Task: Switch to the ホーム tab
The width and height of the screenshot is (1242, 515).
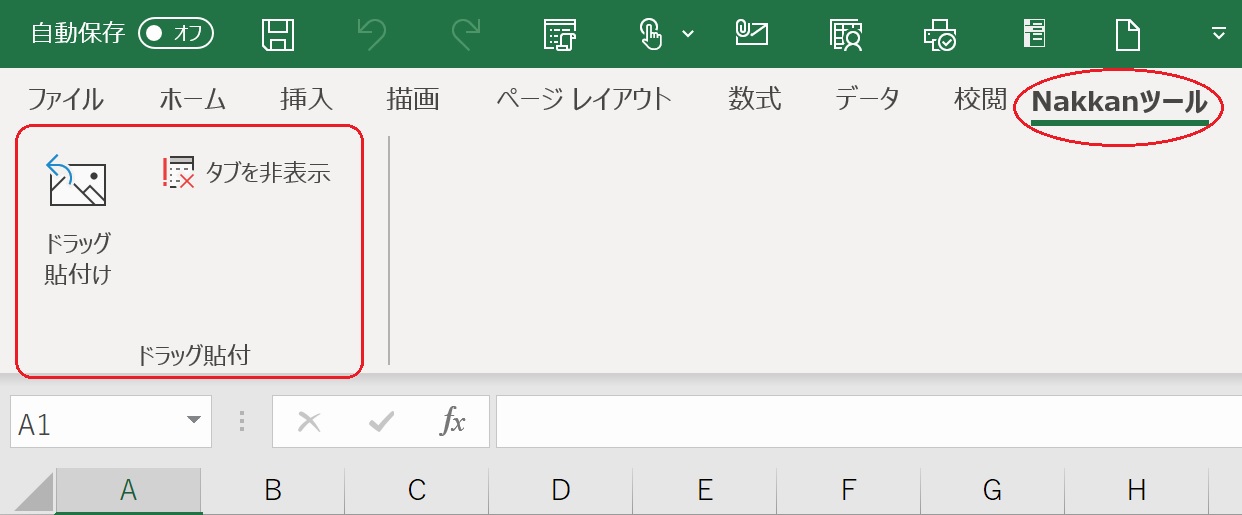Action: tap(192, 99)
